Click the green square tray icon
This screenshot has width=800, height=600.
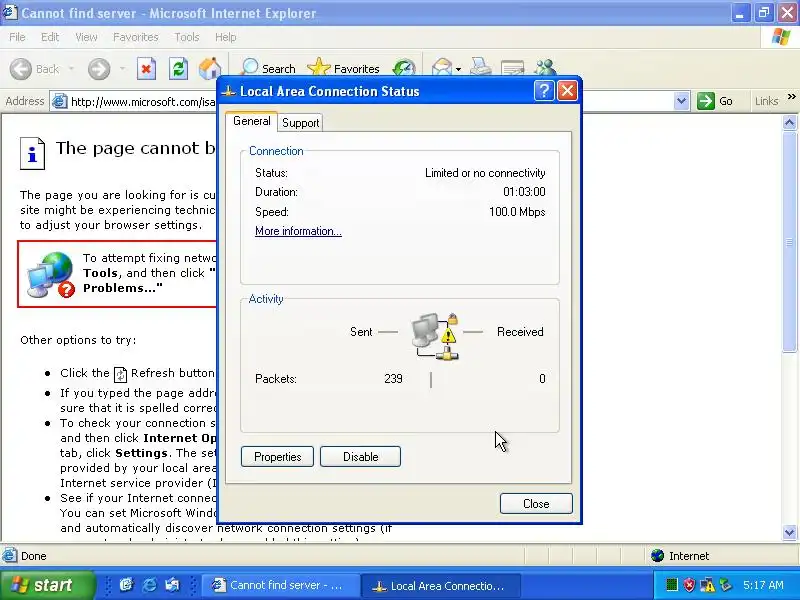point(672,585)
